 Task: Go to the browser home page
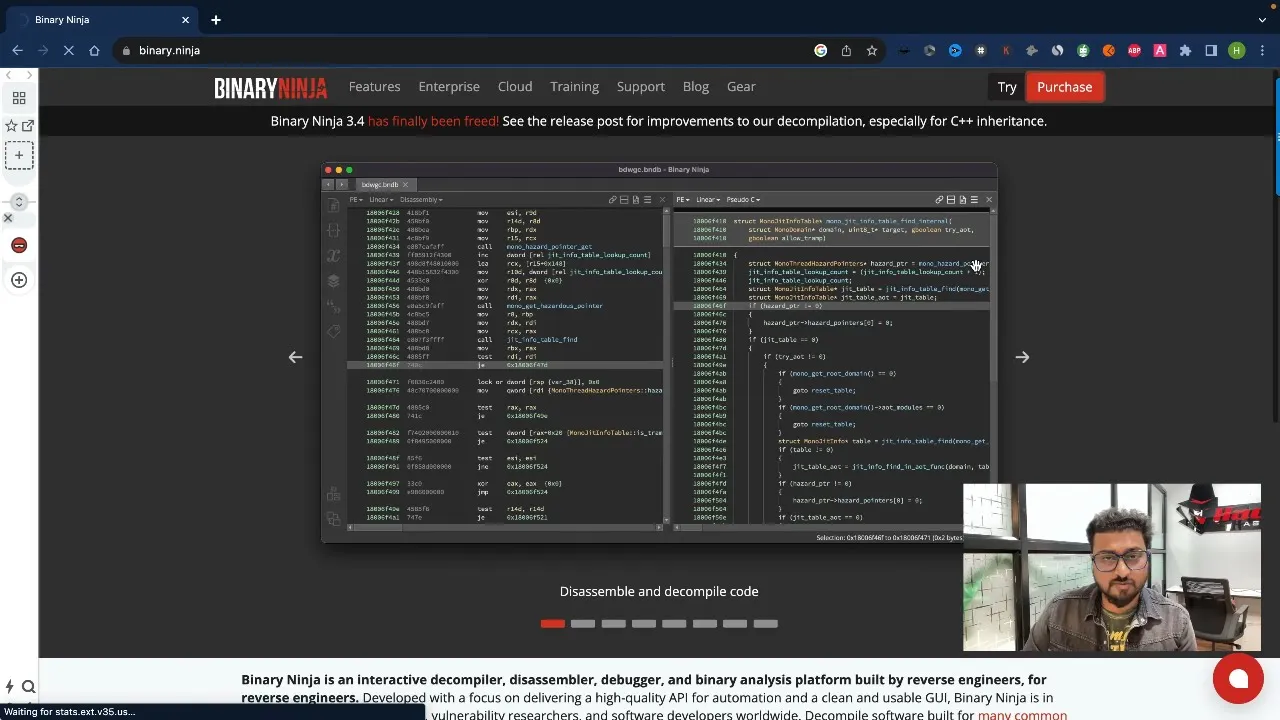tap(94, 50)
